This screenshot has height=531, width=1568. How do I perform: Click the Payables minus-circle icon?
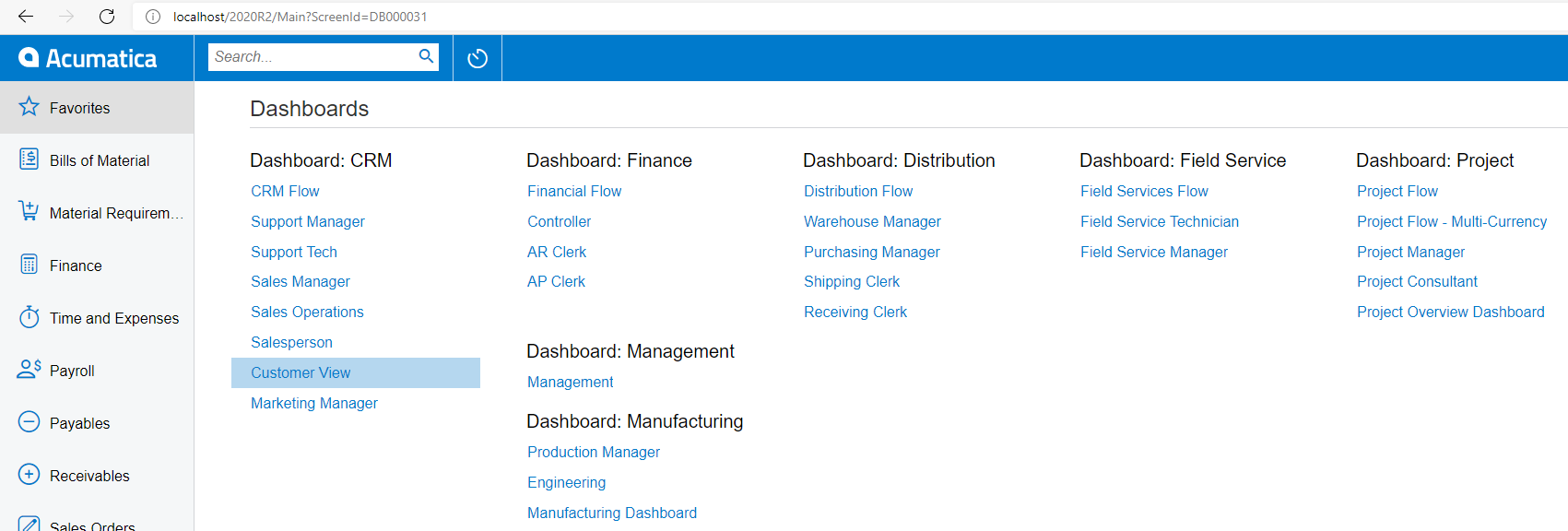(29, 422)
